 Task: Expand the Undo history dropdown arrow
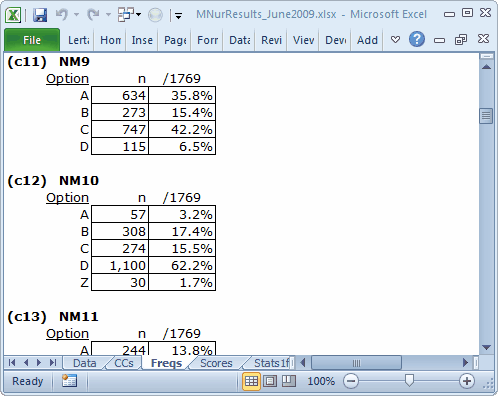(x=76, y=15)
